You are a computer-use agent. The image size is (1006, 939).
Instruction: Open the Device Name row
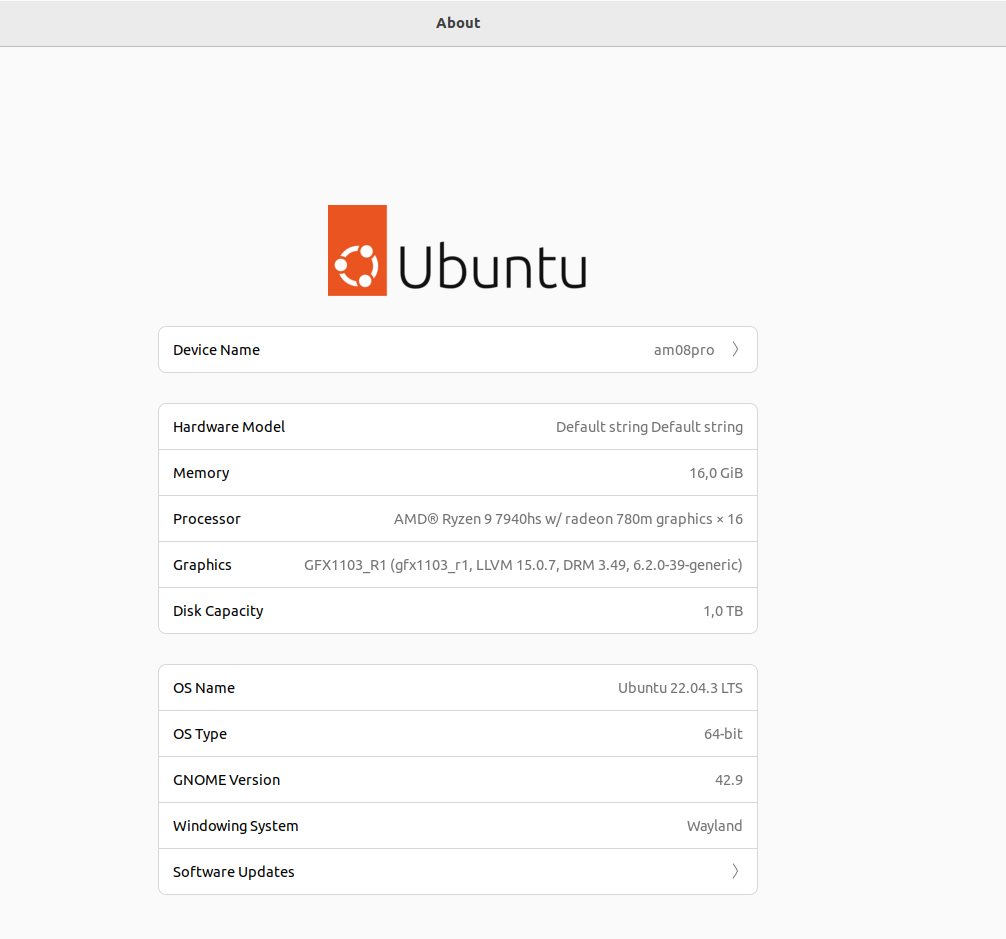pos(457,350)
